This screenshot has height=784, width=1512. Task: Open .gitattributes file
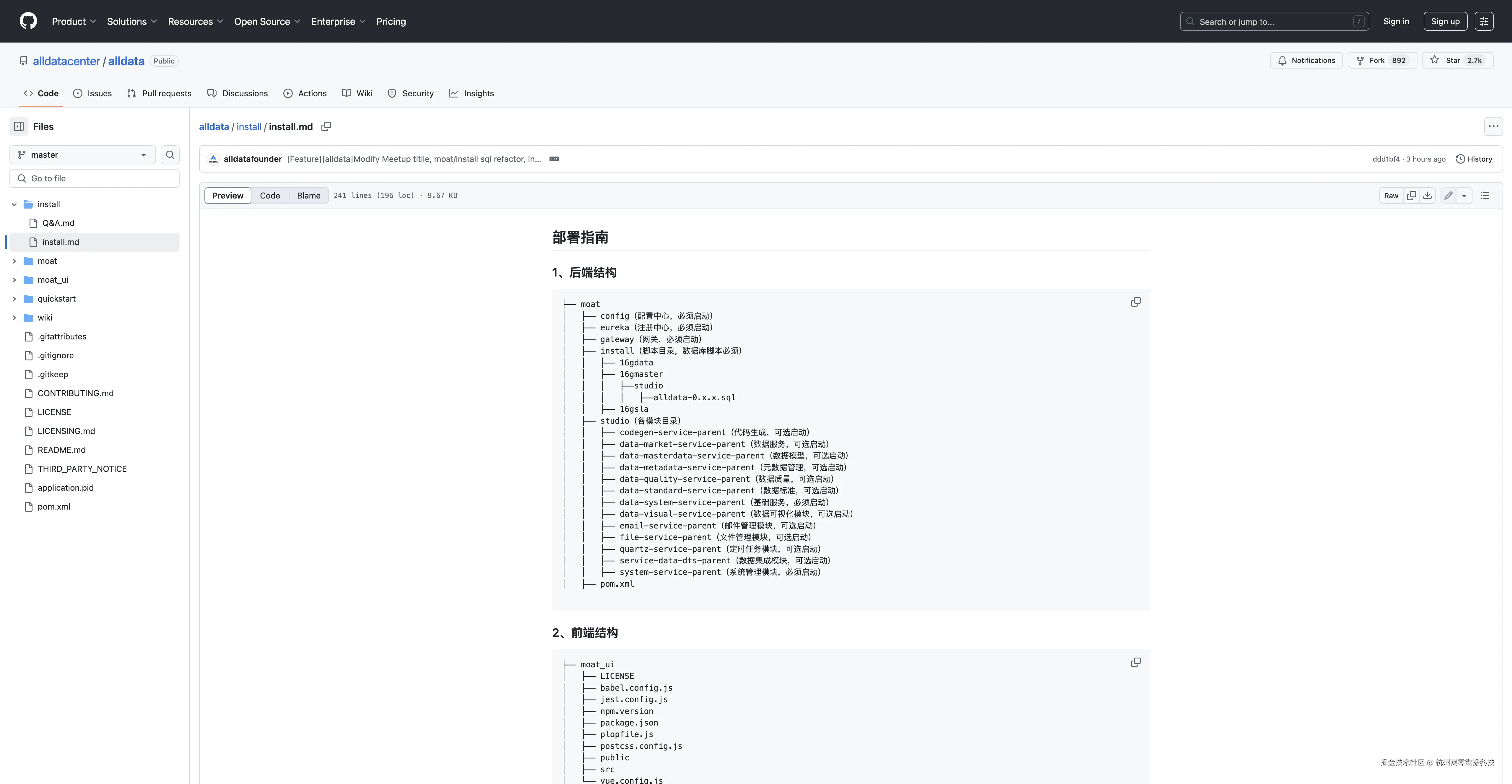pos(62,336)
